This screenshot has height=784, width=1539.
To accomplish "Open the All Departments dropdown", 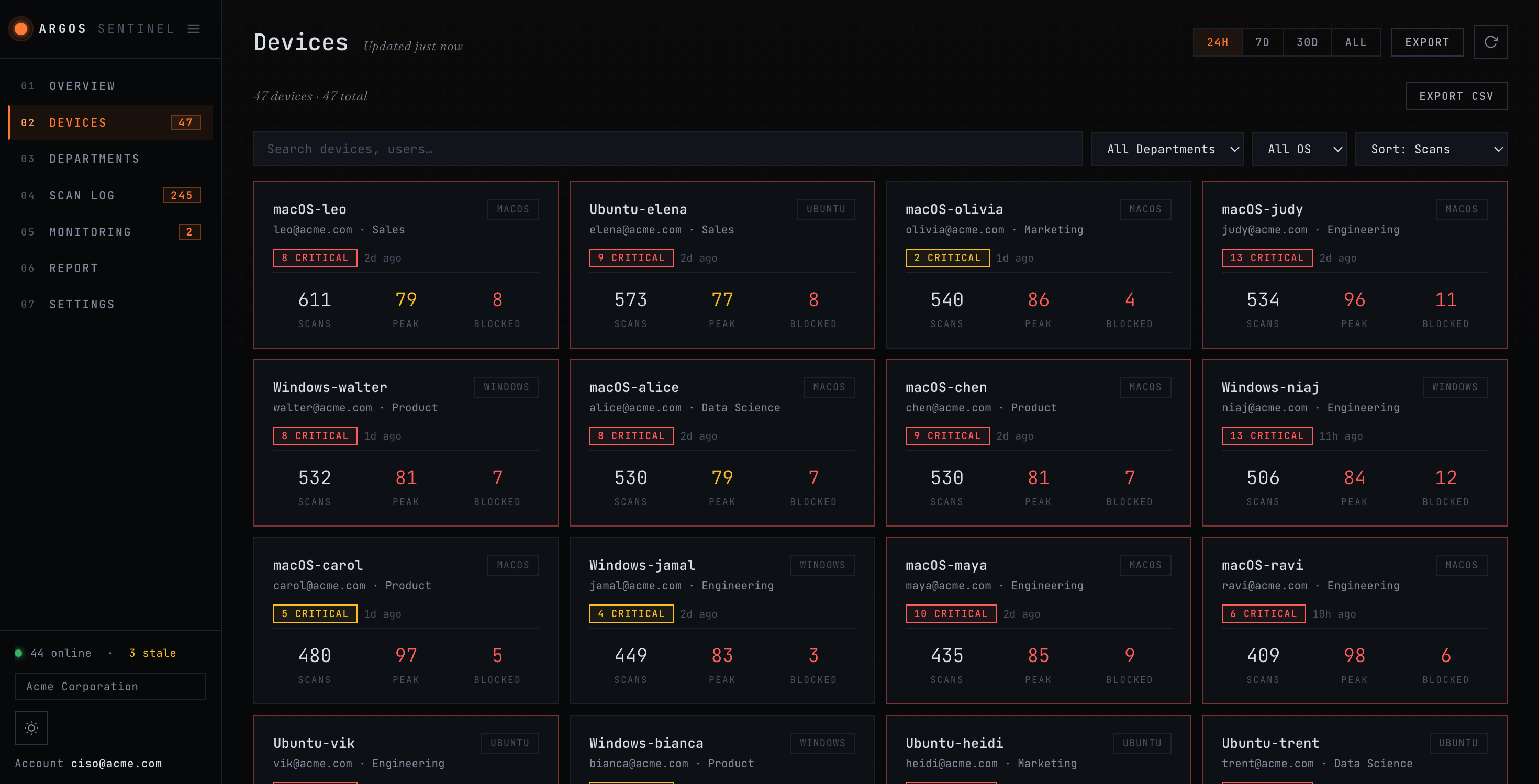I will coord(1167,149).
